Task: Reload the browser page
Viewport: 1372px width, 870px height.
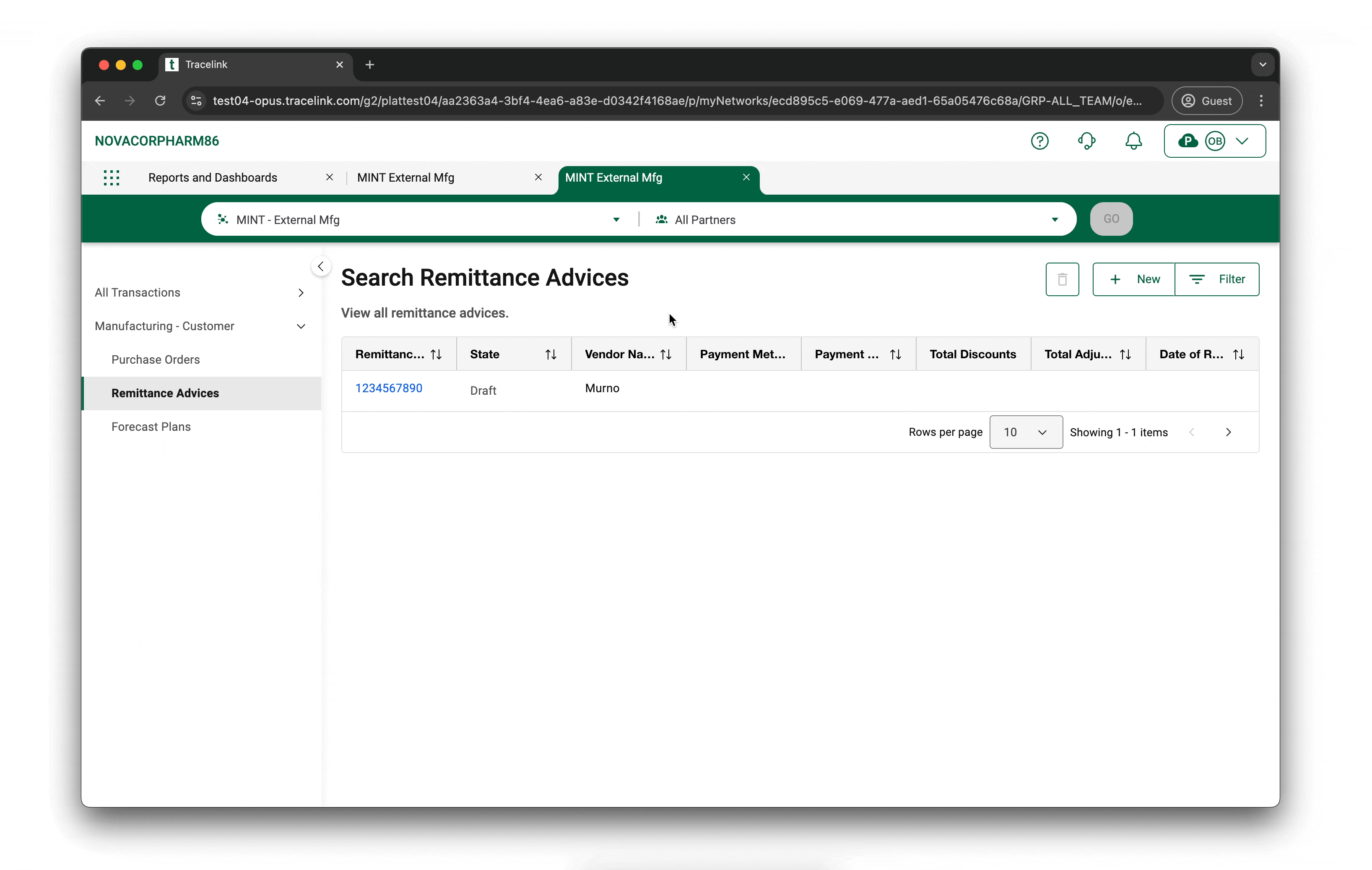Action: [160, 101]
